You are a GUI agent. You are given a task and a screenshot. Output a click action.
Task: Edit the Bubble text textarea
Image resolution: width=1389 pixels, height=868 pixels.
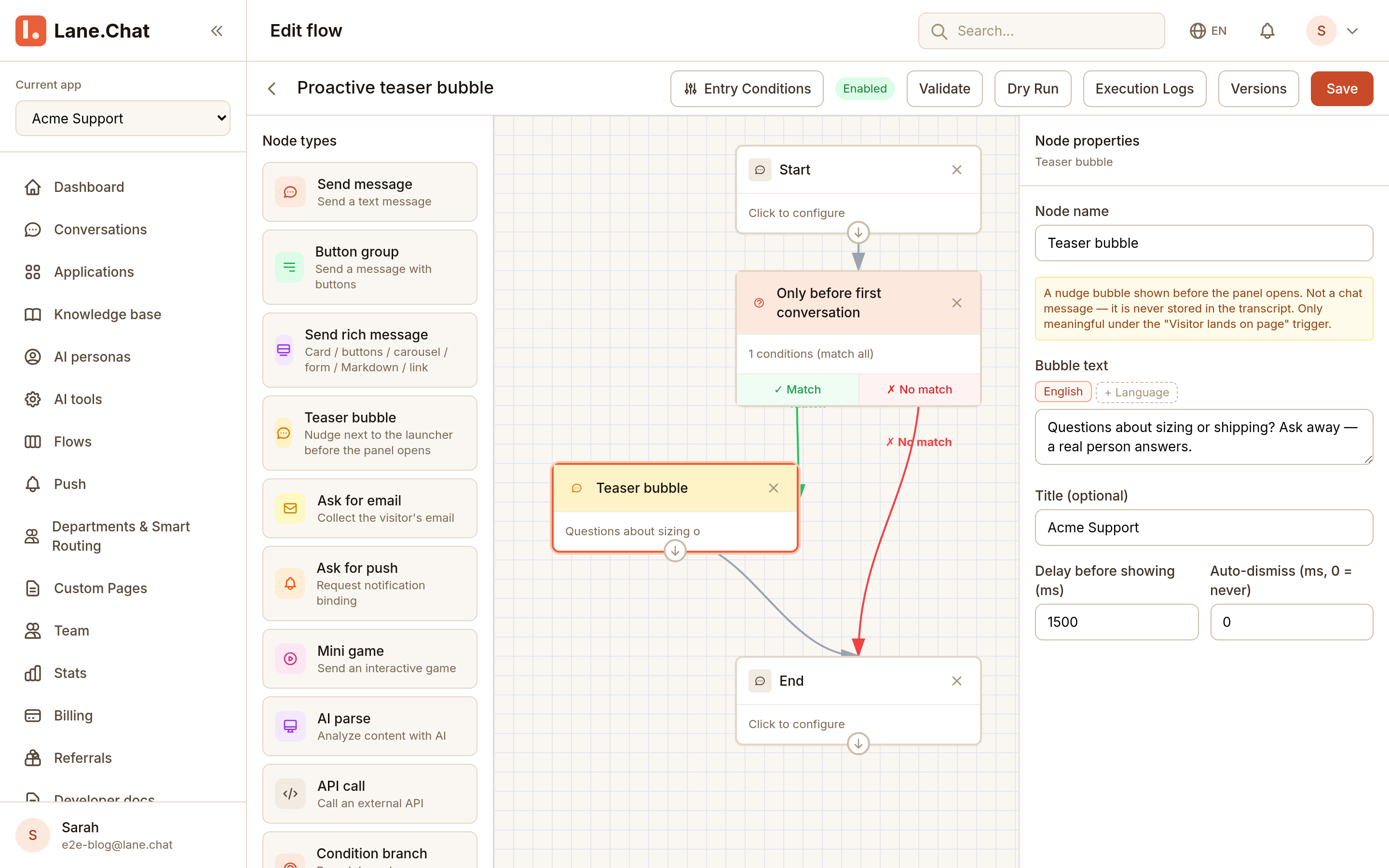click(x=1204, y=437)
